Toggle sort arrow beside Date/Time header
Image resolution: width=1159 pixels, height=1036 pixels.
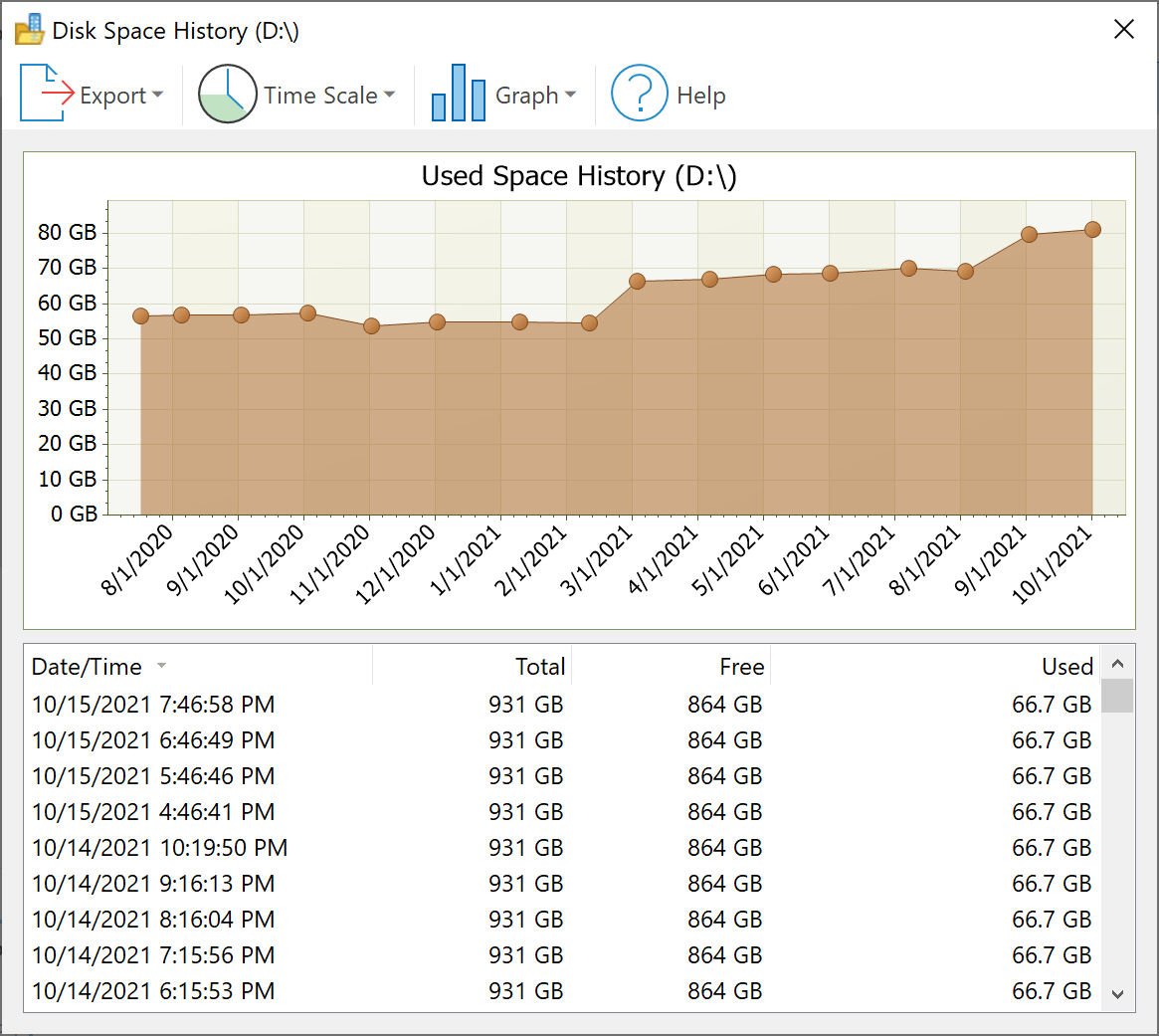coord(161,666)
